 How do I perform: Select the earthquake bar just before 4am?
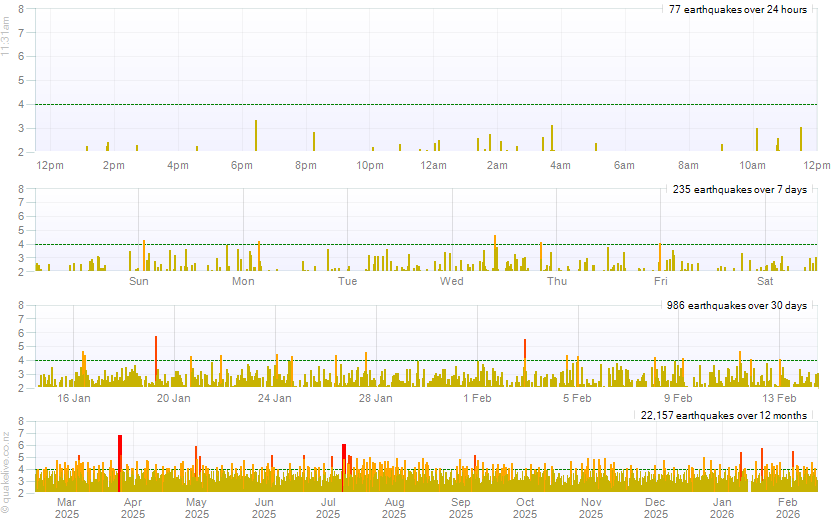point(551,138)
